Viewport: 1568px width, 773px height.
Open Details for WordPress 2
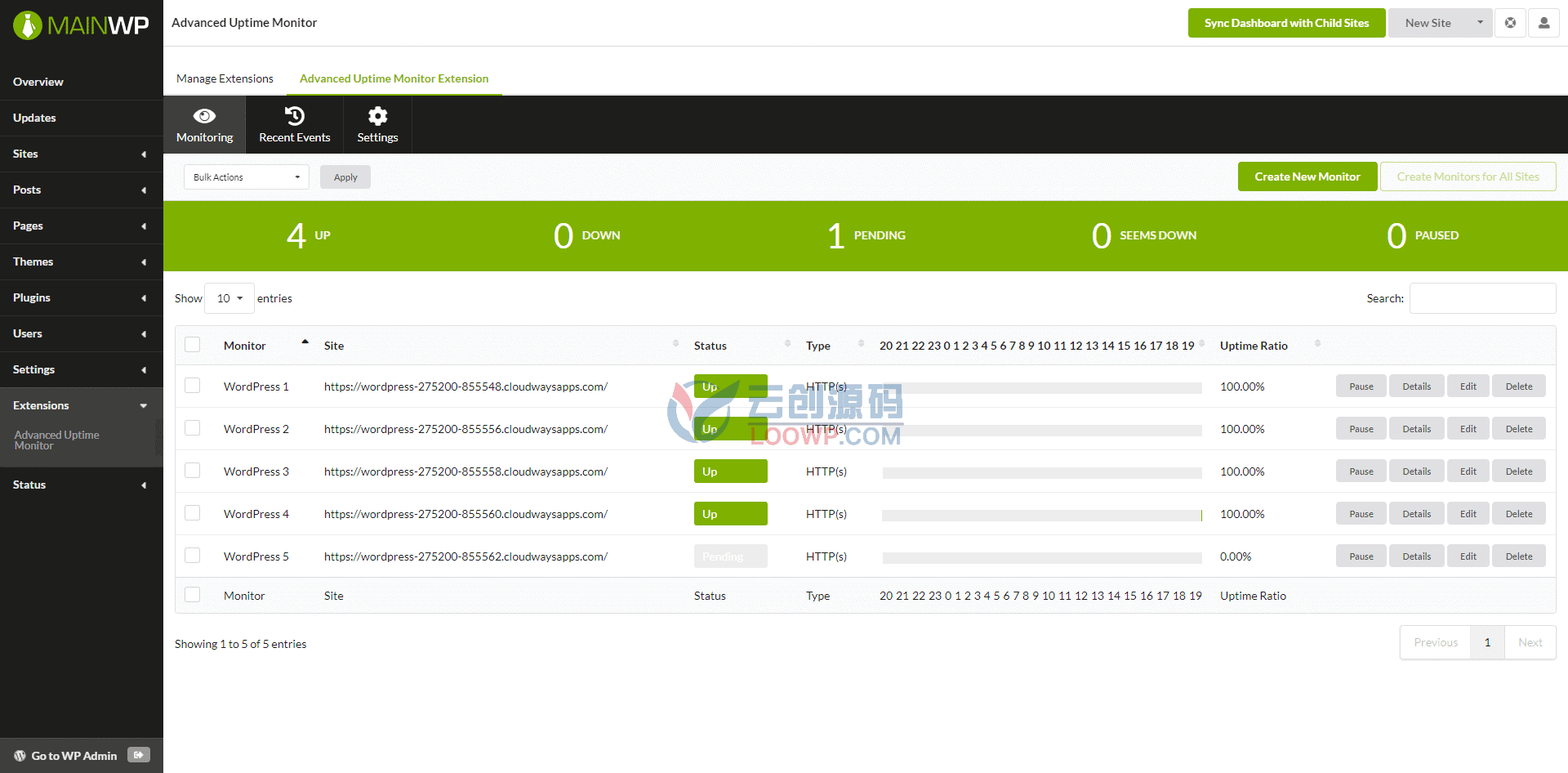pyautogui.click(x=1416, y=429)
